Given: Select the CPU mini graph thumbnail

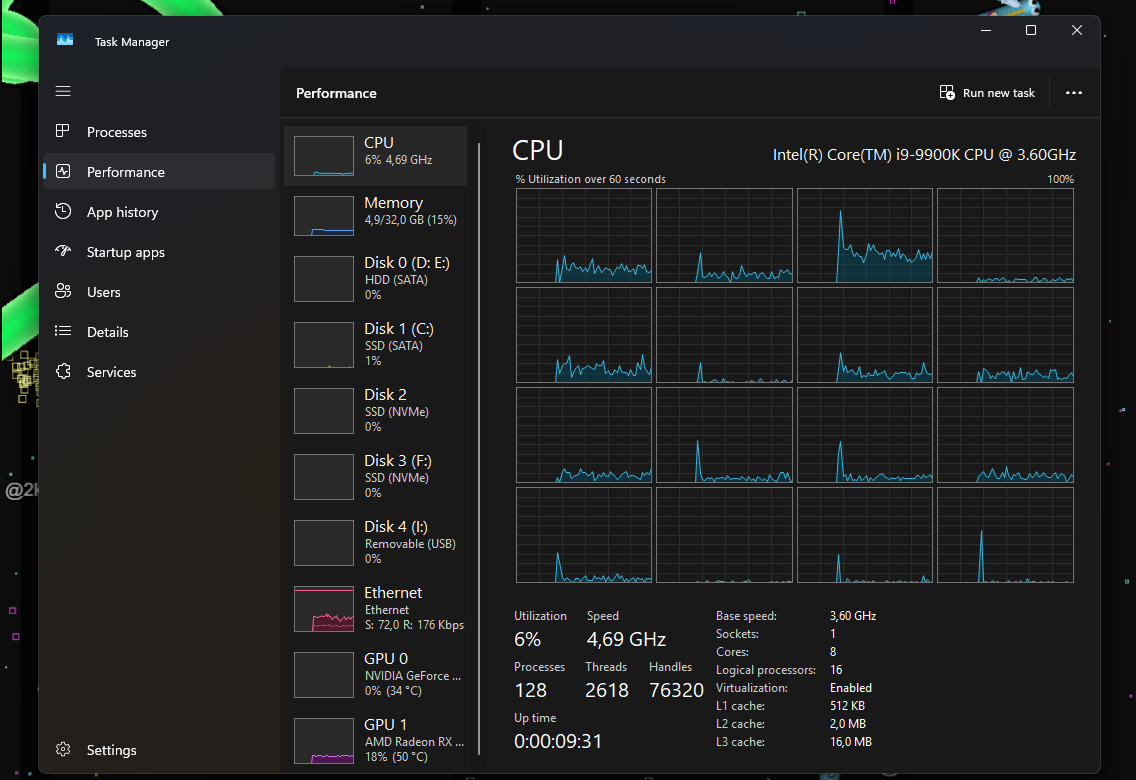Looking at the screenshot, I should 324,156.
